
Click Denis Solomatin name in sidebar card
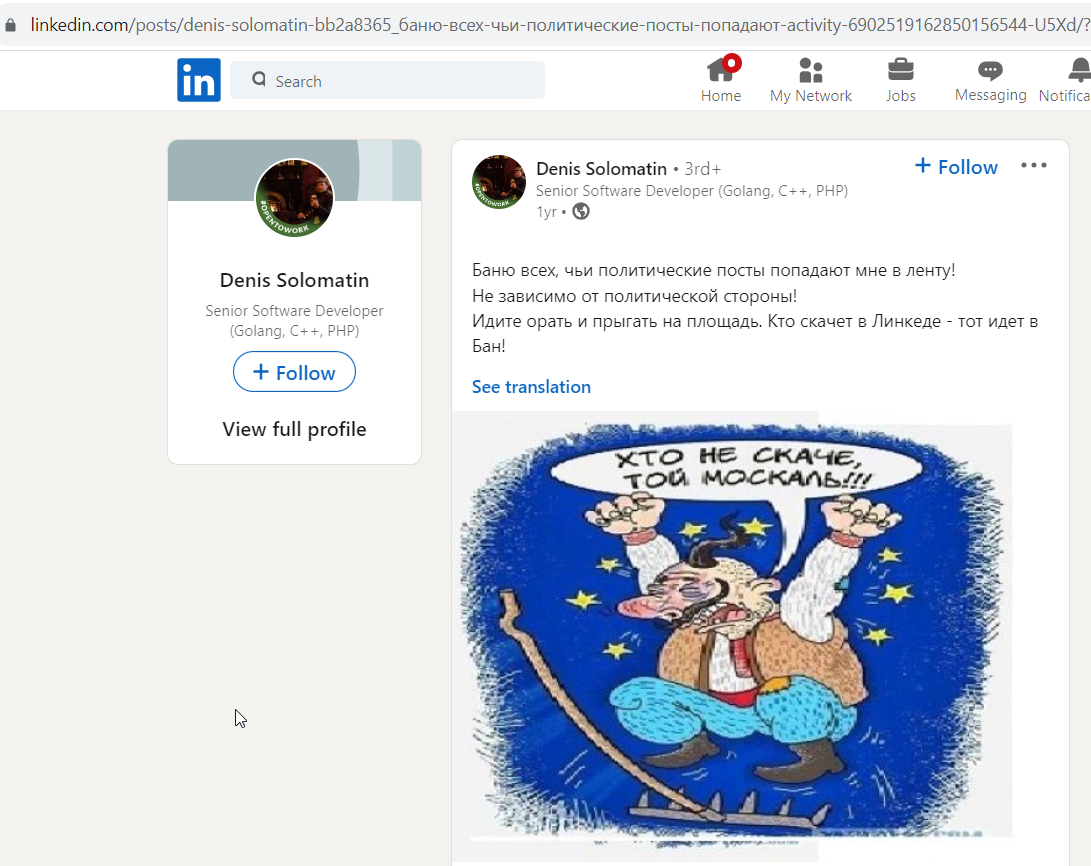click(x=294, y=280)
